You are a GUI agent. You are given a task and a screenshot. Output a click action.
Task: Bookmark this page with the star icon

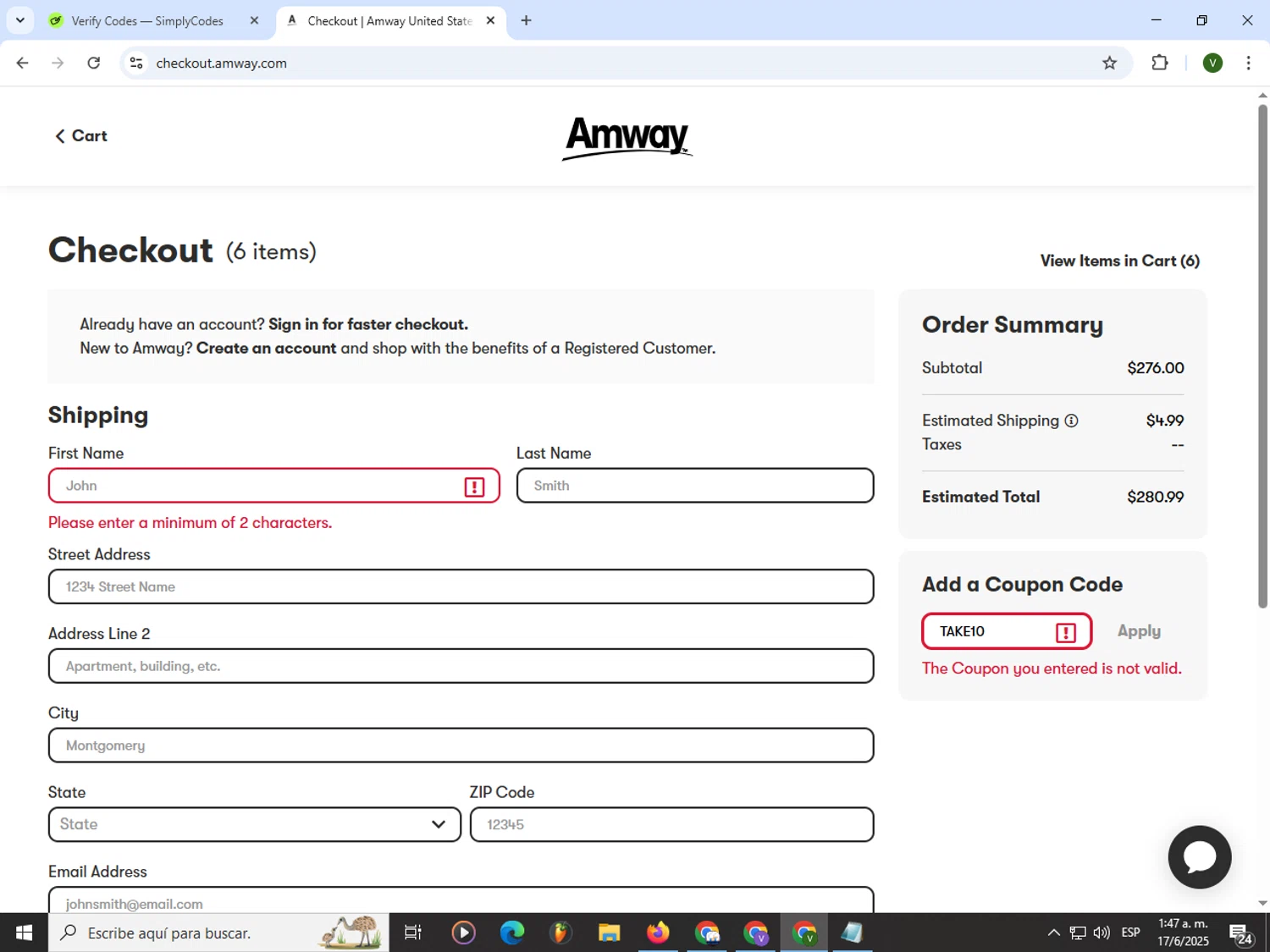click(x=1109, y=63)
